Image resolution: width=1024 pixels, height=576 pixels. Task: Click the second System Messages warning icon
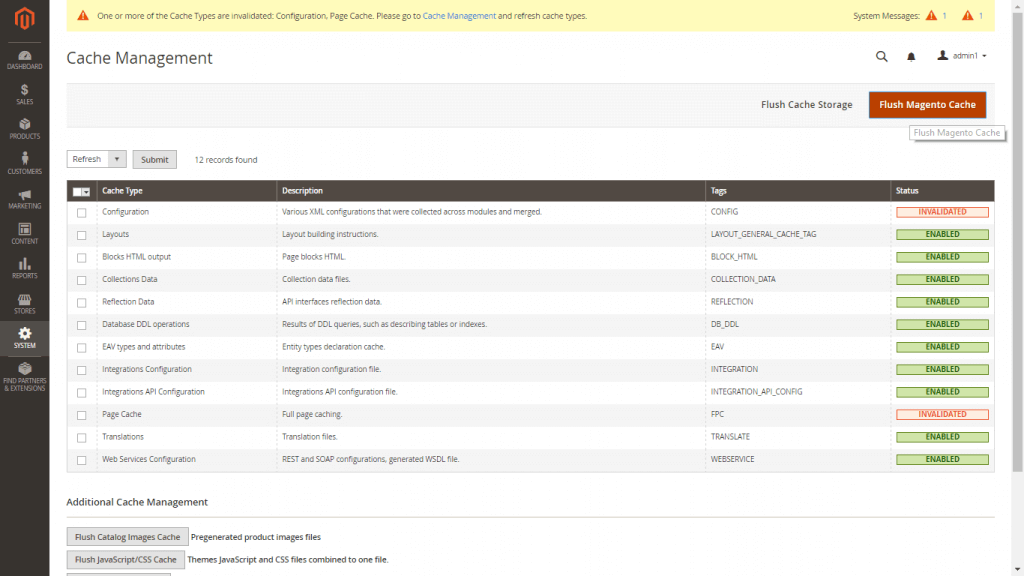pos(968,16)
